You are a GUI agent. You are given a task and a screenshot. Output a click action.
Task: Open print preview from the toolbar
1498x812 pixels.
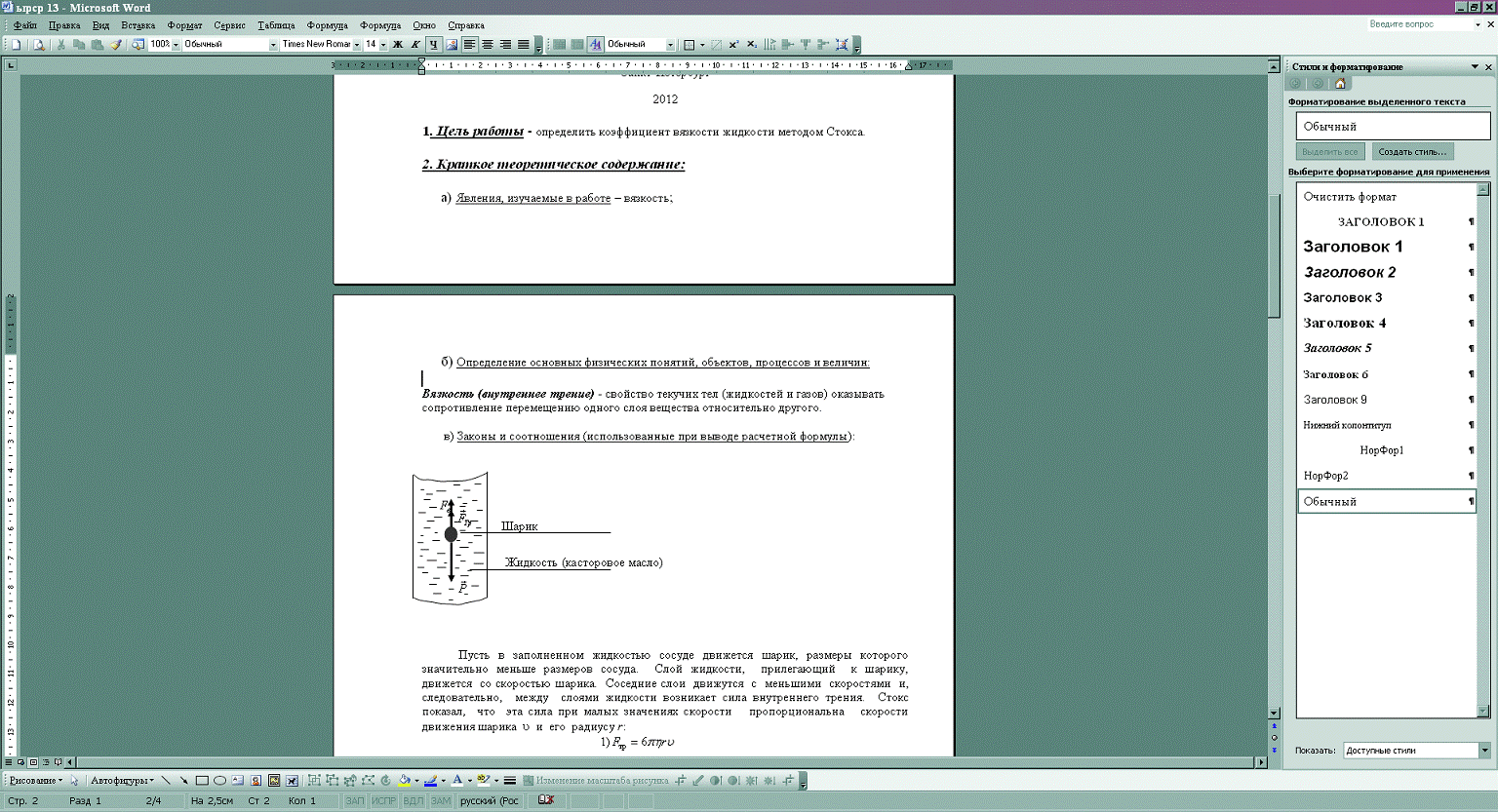(x=39, y=45)
